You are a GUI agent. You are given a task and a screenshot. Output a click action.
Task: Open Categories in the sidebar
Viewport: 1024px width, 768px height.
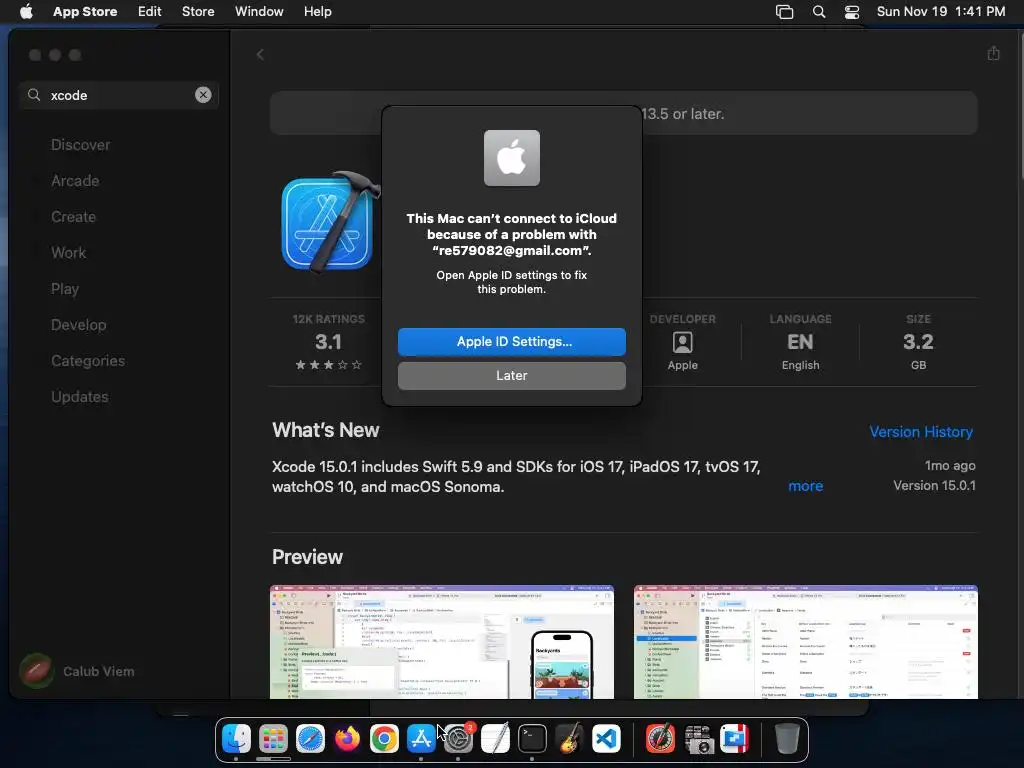(x=88, y=360)
